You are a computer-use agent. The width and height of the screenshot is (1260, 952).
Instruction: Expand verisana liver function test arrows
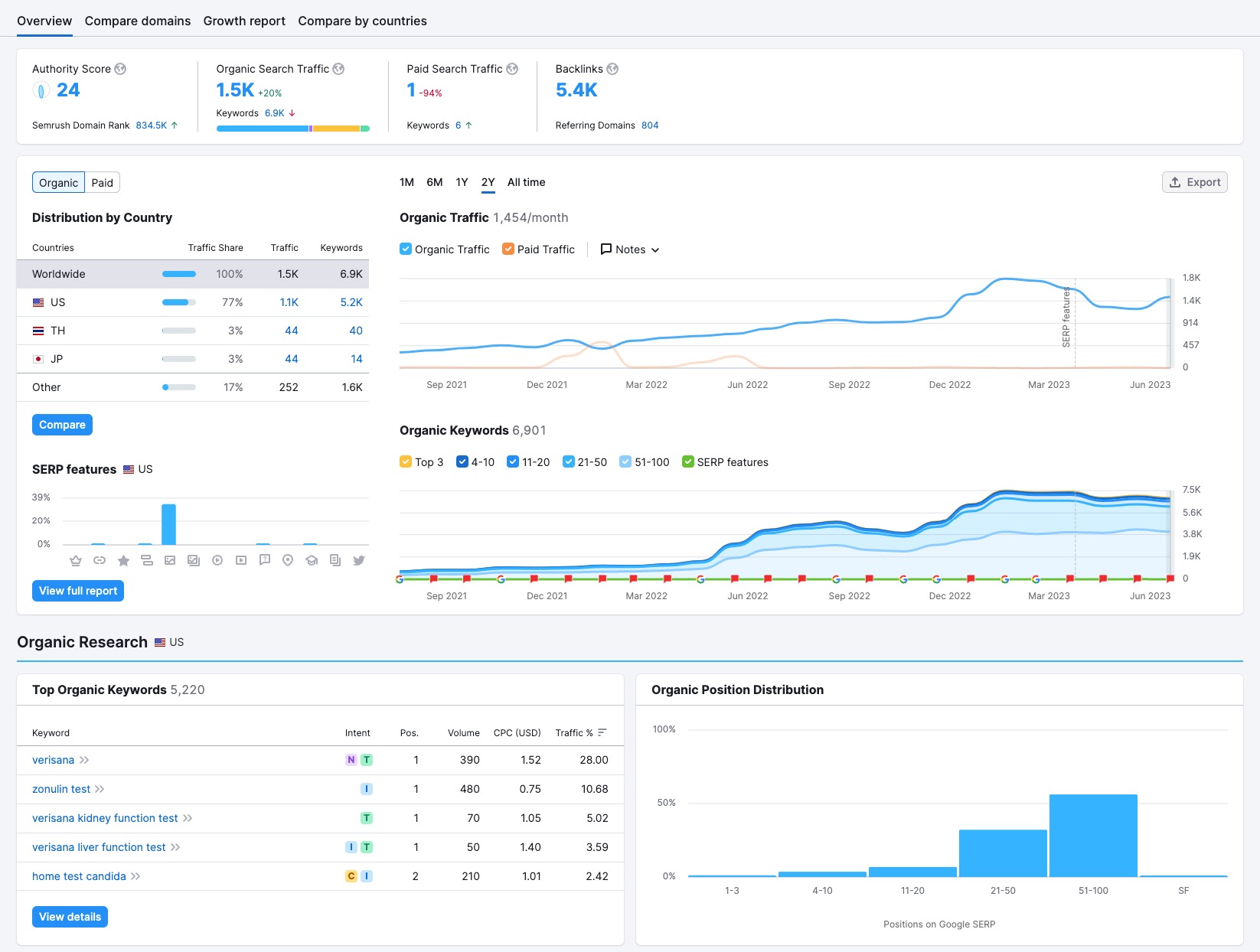click(x=175, y=847)
